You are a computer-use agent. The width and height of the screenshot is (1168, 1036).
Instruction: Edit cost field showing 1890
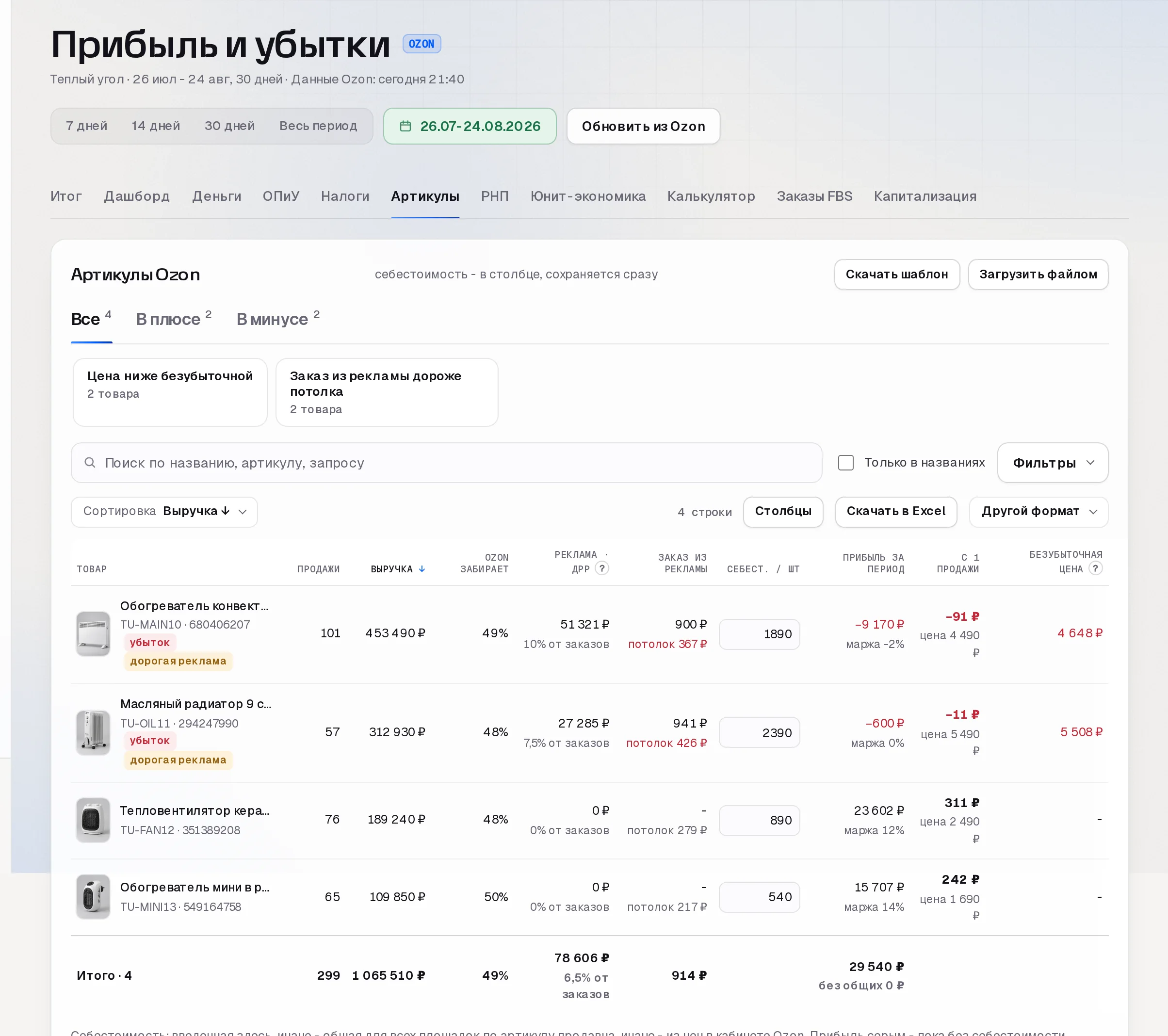(760, 634)
